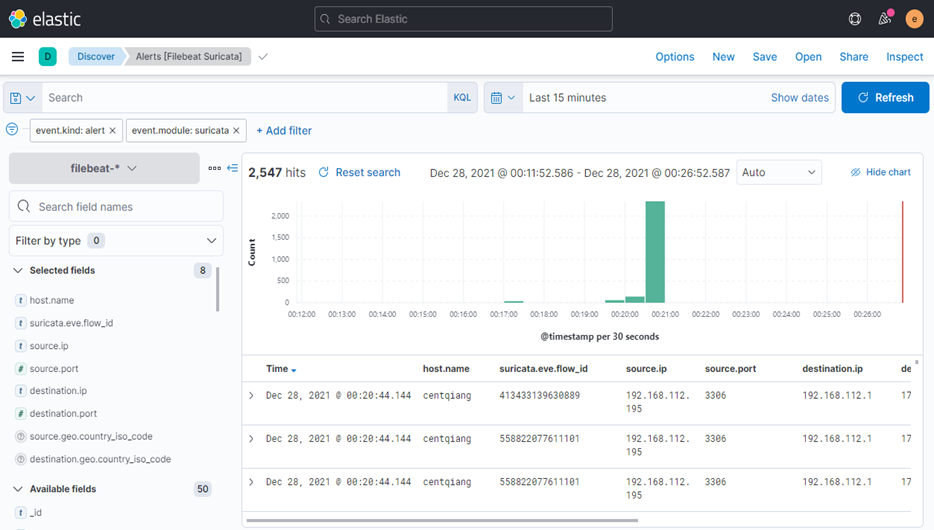Hide the histogram chart
The width and height of the screenshot is (934, 530).
coord(880,172)
